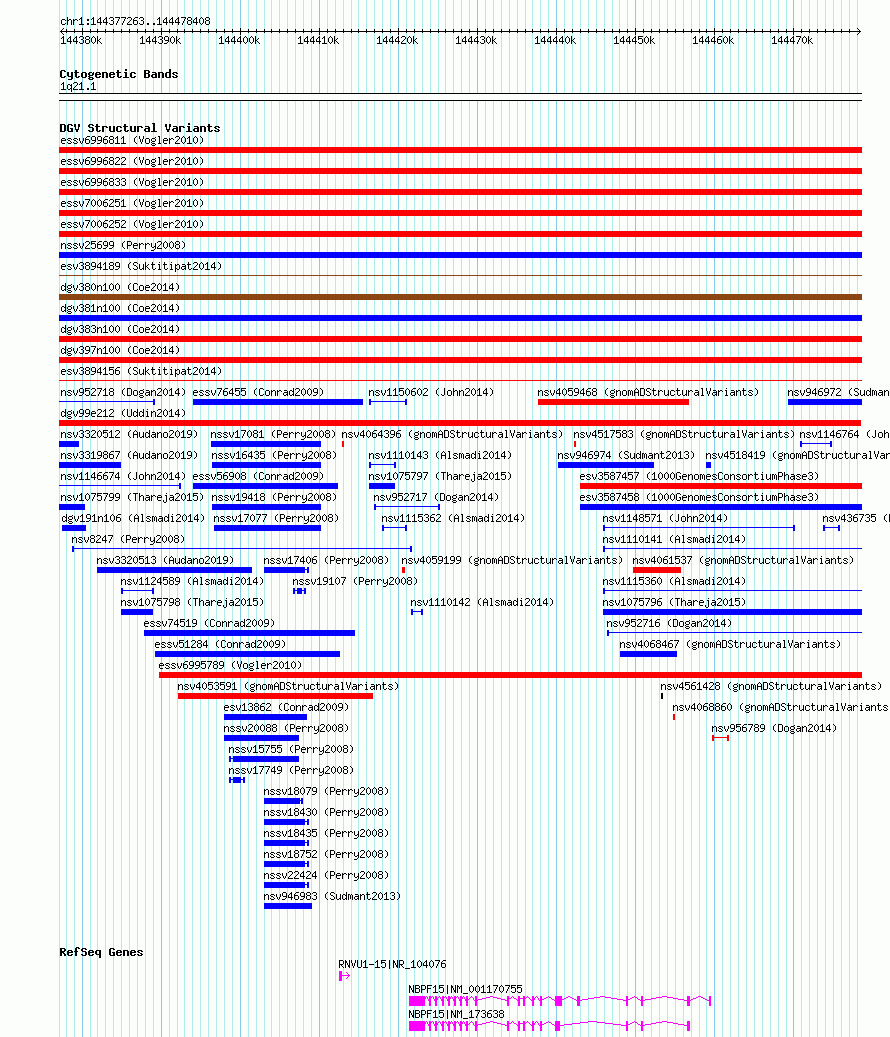Click NBPF15 NM_173638 transcript exon structure
The width and height of the screenshot is (890, 1037).
coord(549,1026)
